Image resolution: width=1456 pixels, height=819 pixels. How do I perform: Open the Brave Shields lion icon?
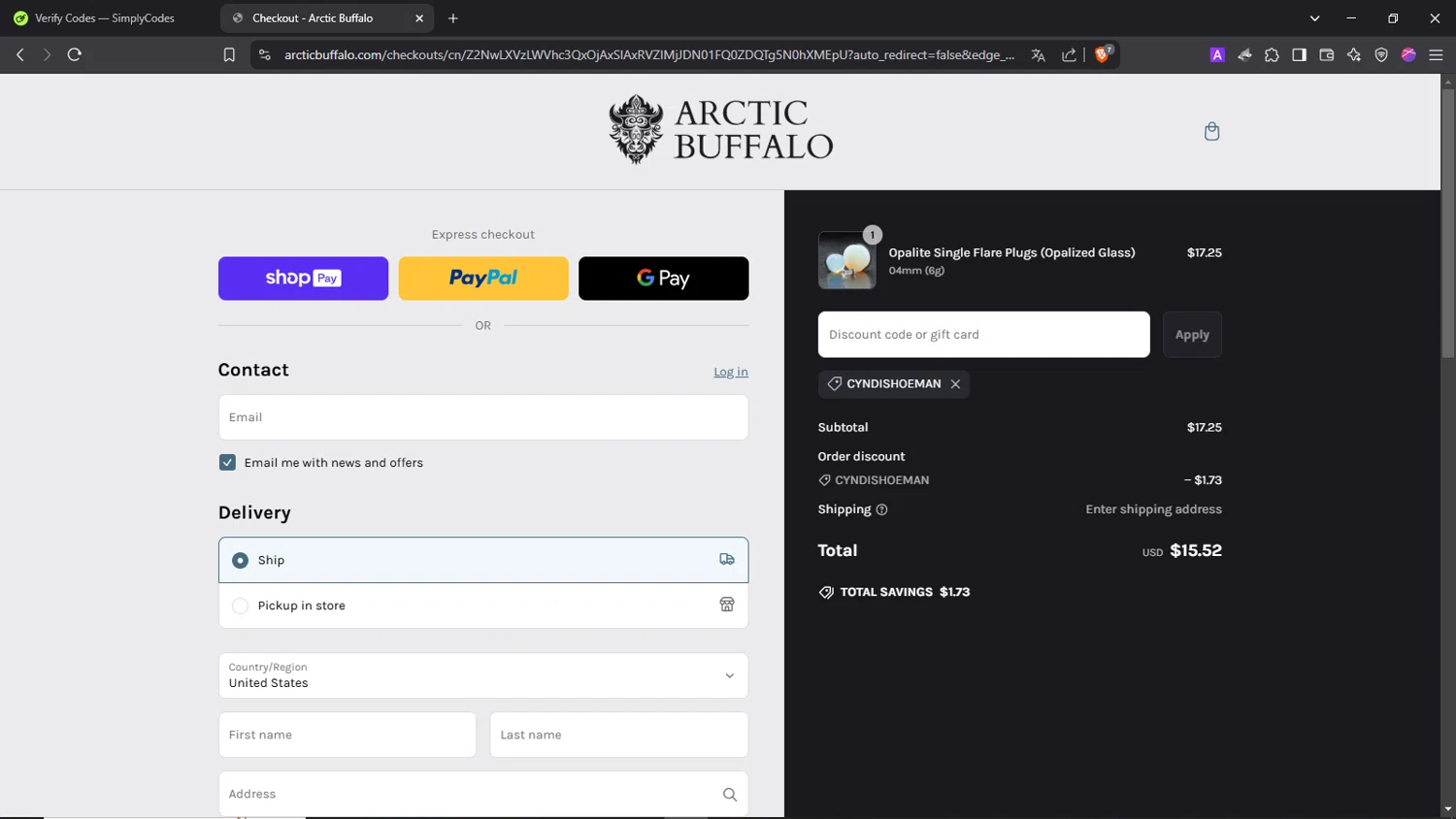(1103, 54)
